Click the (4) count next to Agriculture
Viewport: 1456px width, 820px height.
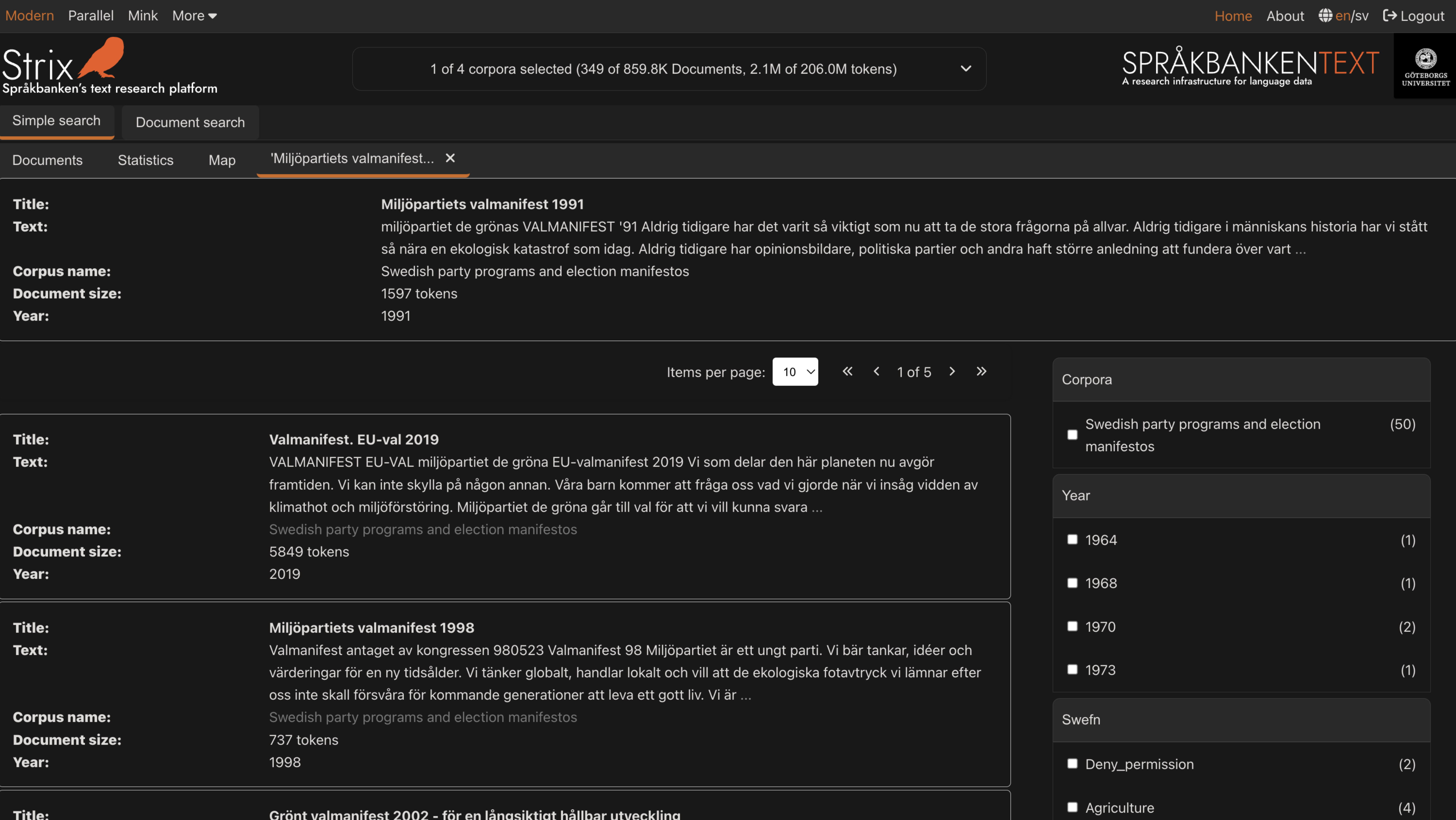coord(1407,808)
